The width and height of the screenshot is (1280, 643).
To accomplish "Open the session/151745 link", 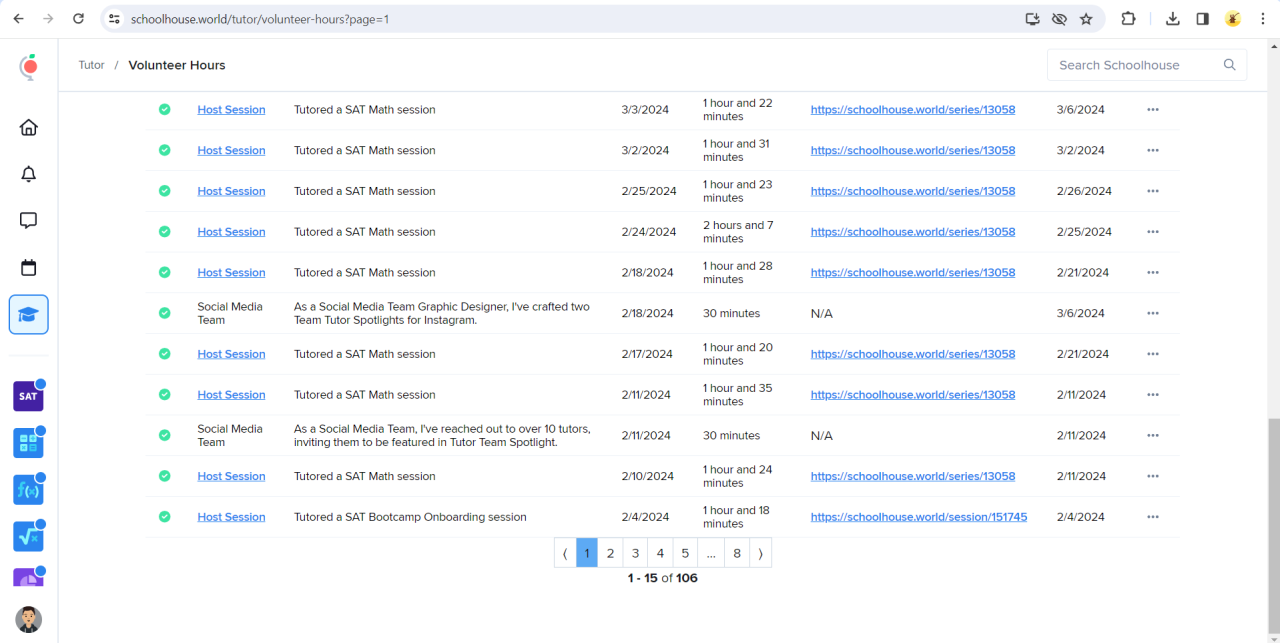I will 918,517.
